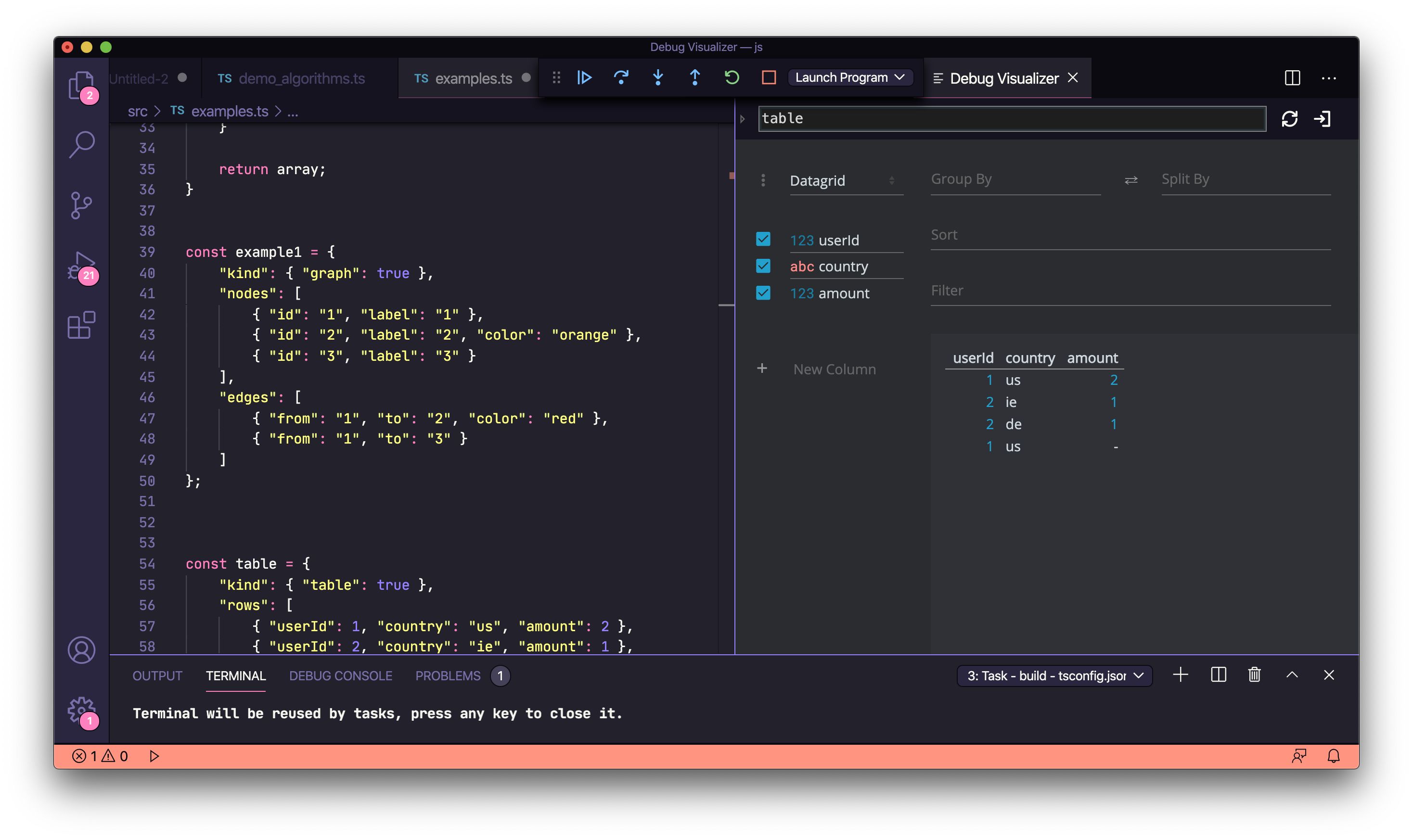Uncheck the country column checkbox
1413x840 pixels.
tap(763, 266)
